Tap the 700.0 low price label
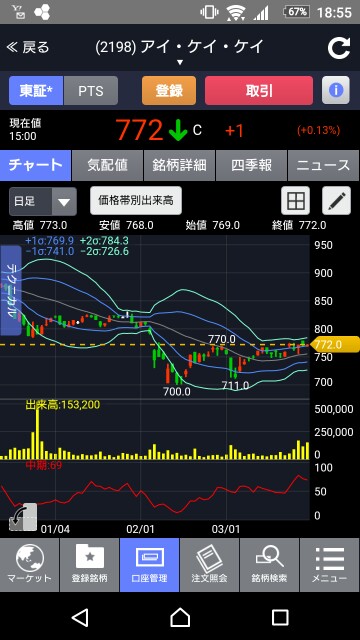The image size is (360, 640). tap(177, 392)
